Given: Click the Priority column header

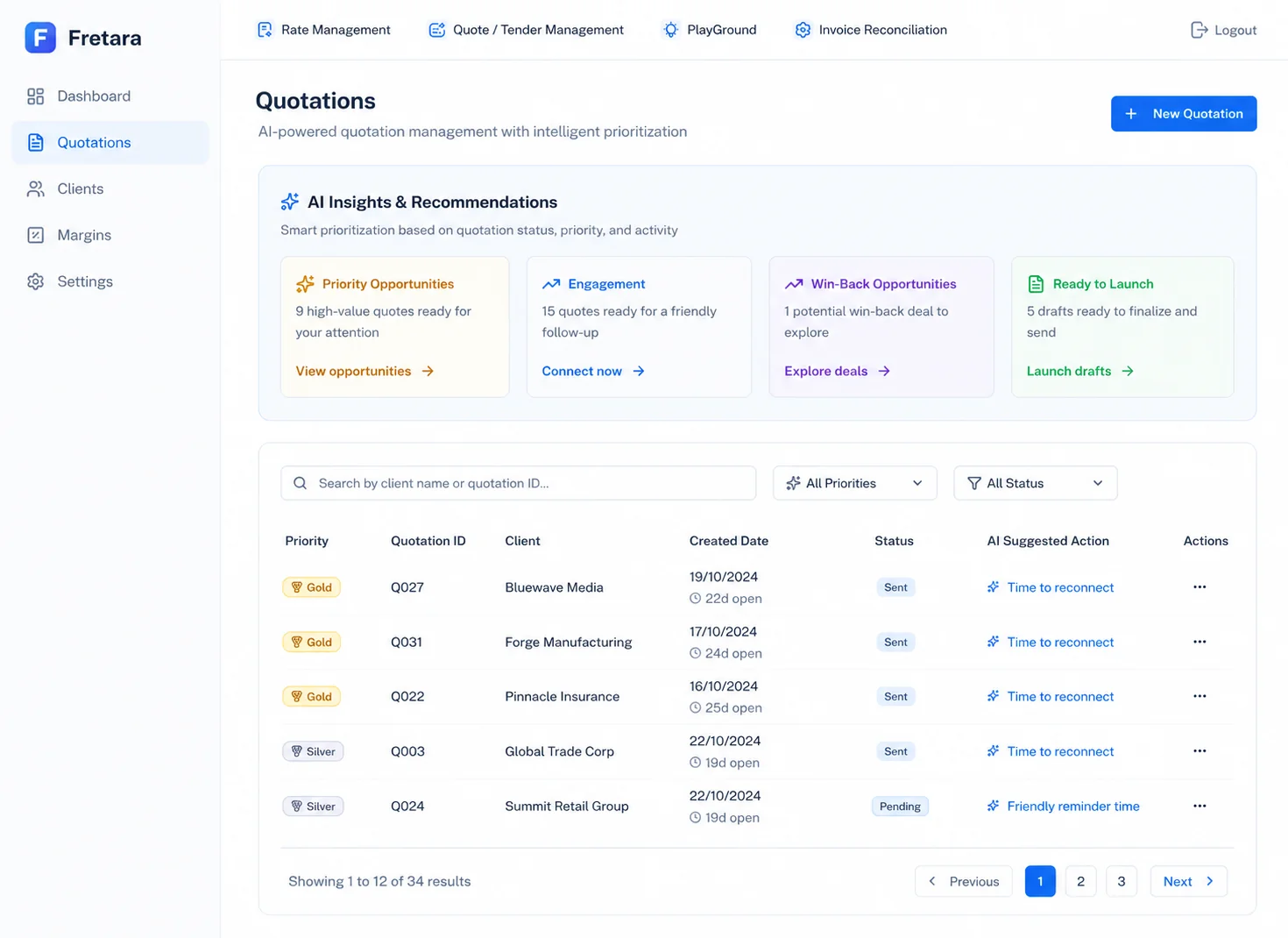Looking at the screenshot, I should (307, 541).
